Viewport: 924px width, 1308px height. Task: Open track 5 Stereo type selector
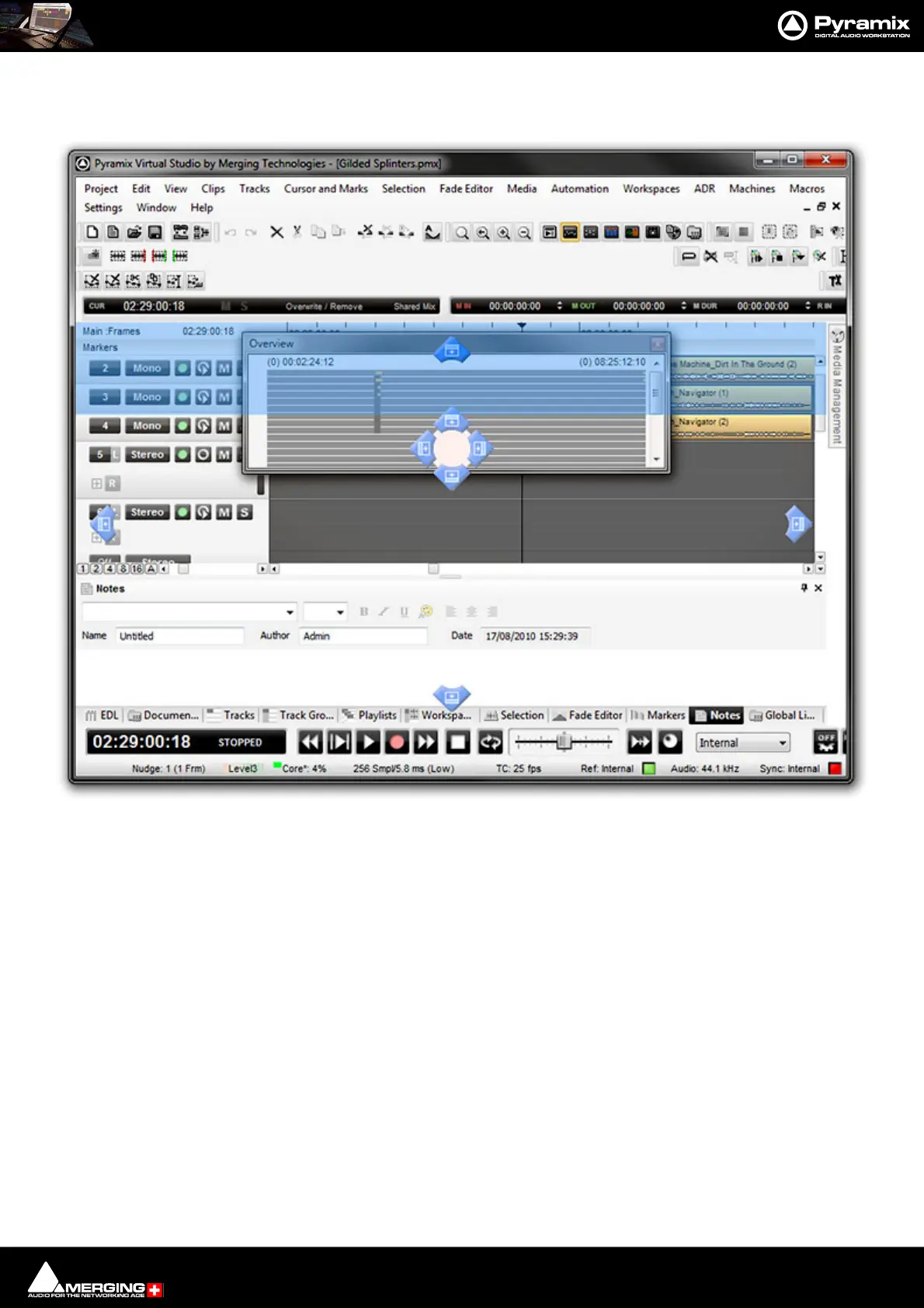pyautogui.click(x=147, y=454)
